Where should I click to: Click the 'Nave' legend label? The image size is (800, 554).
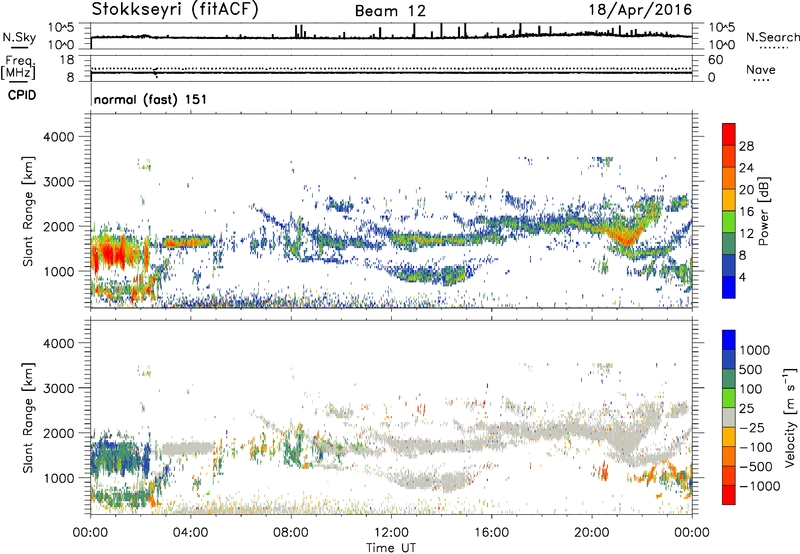pos(761,69)
